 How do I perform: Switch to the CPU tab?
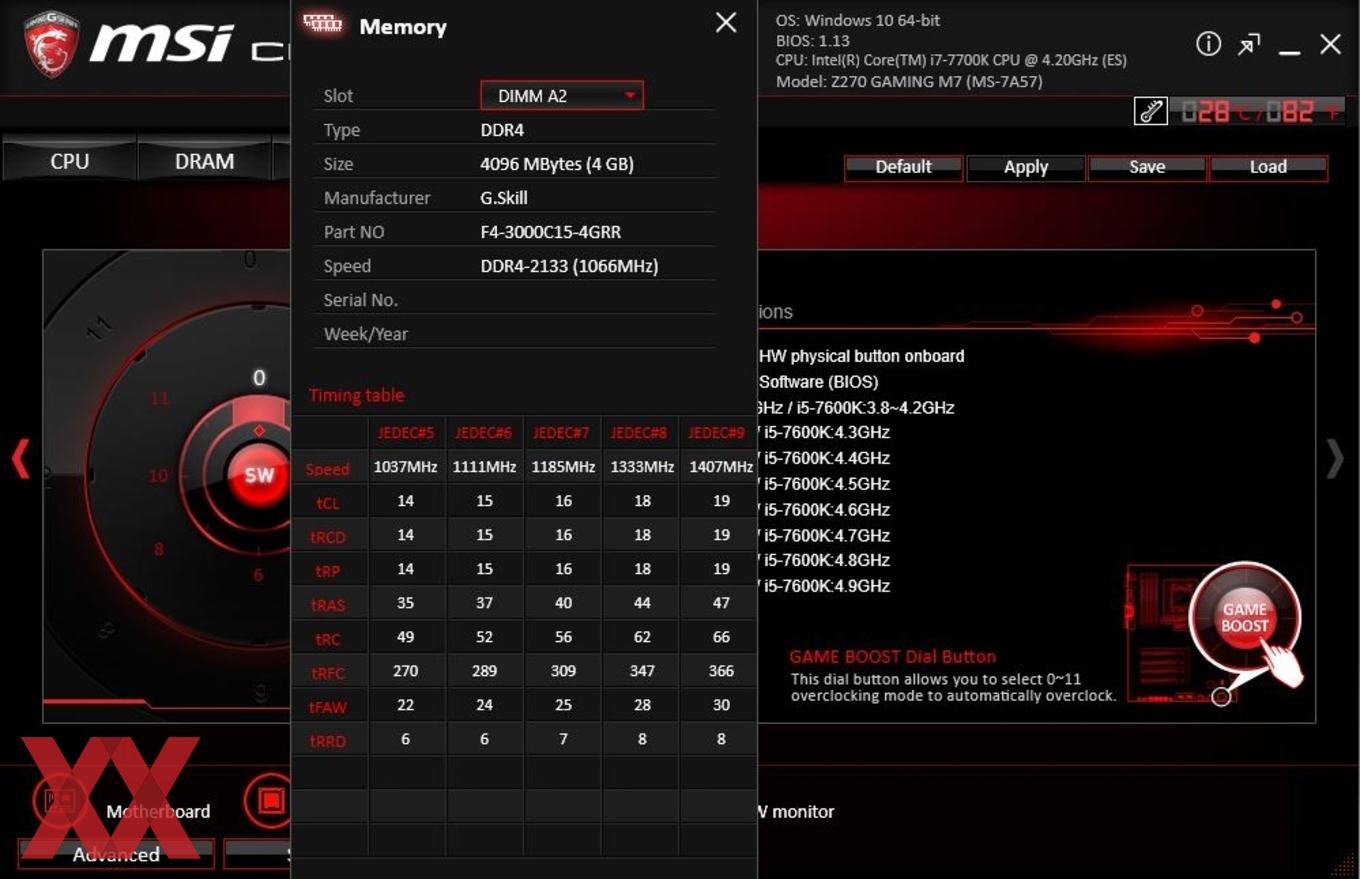point(69,161)
